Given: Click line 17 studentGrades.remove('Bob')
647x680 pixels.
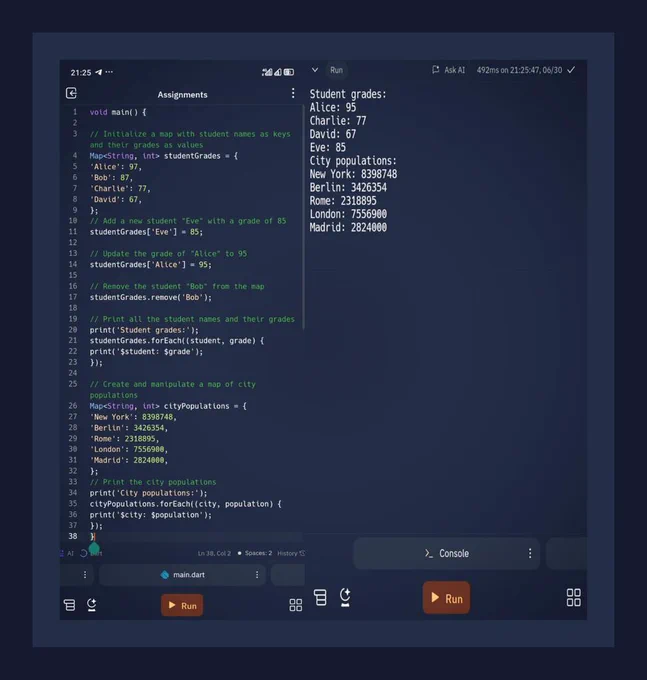Looking at the screenshot, I should pyautogui.click(x=150, y=297).
